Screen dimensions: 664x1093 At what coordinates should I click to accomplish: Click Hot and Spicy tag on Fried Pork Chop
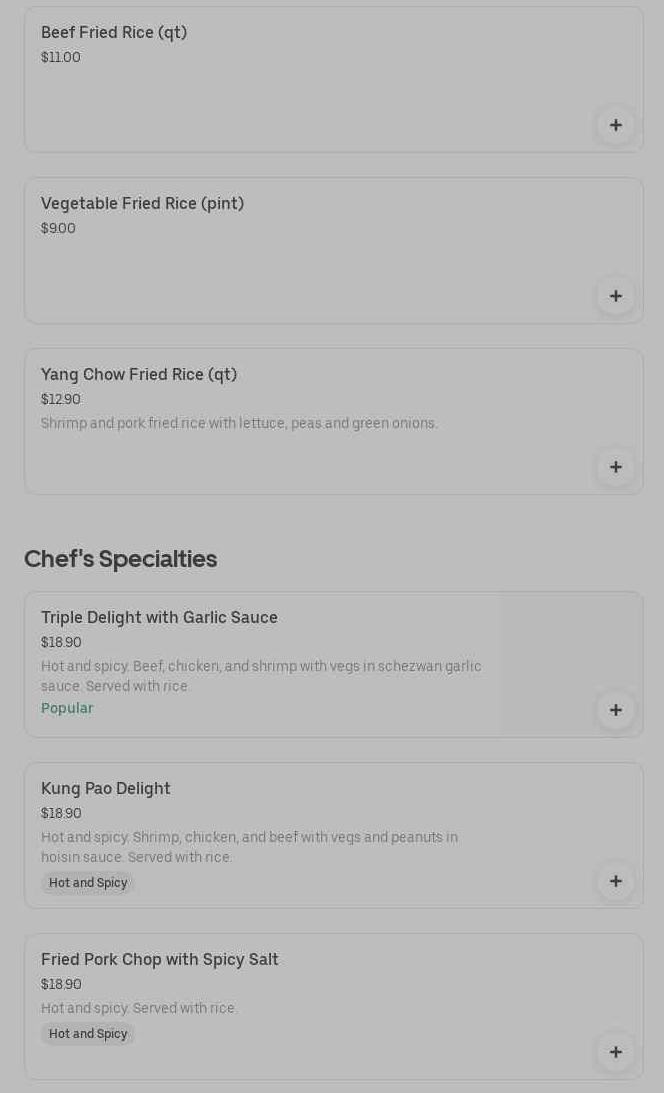[88, 1034]
